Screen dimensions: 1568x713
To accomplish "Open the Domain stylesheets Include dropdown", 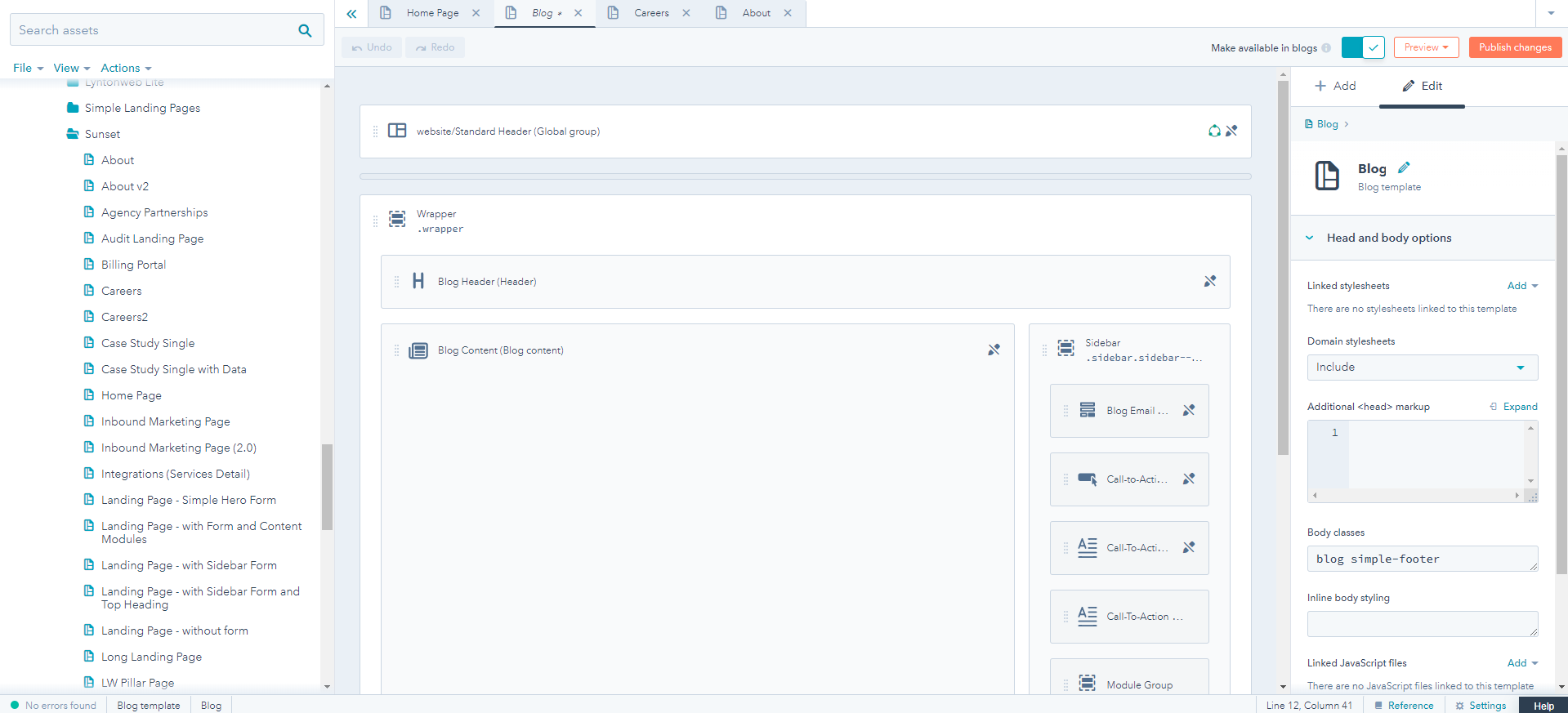I will (x=1423, y=368).
